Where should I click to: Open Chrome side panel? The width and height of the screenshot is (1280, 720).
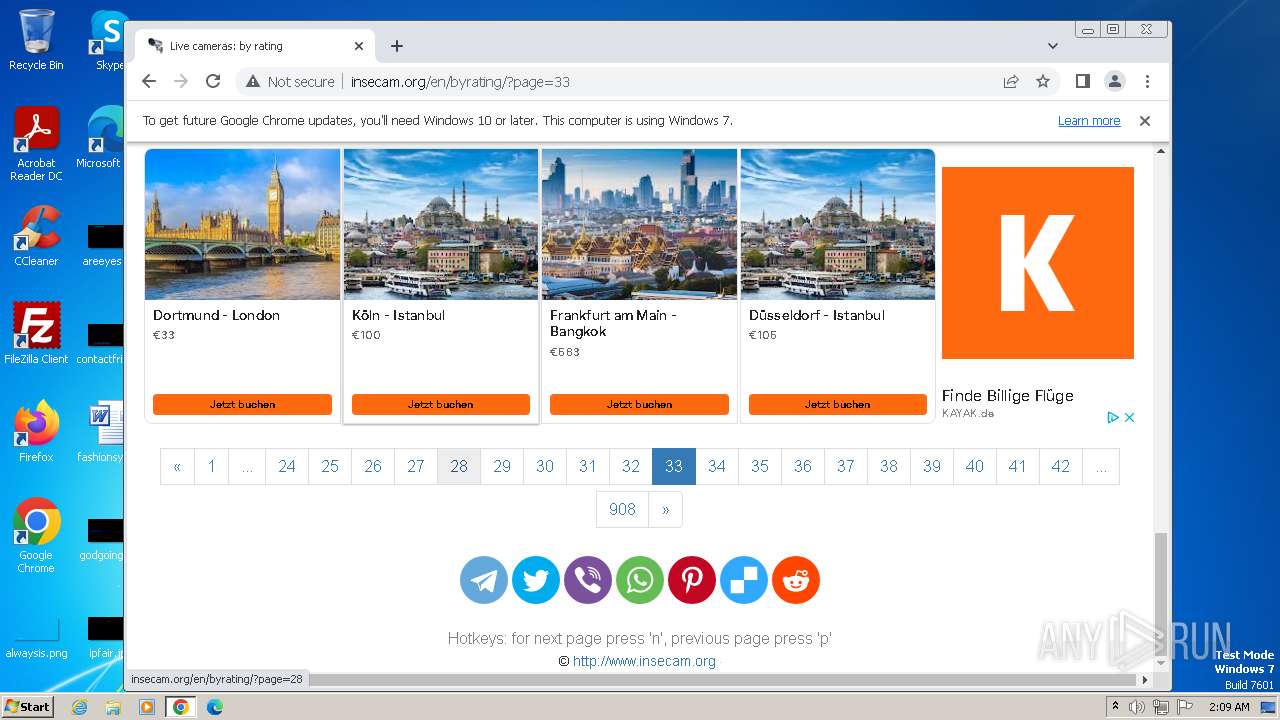pos(1082,81)
